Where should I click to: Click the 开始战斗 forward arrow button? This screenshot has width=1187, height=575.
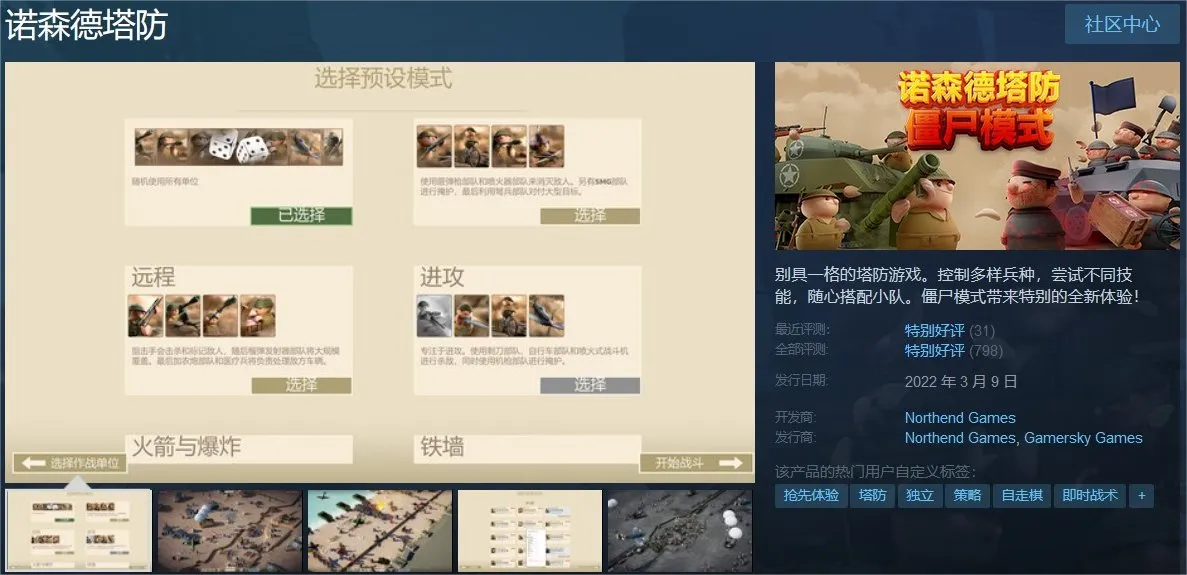696,463
